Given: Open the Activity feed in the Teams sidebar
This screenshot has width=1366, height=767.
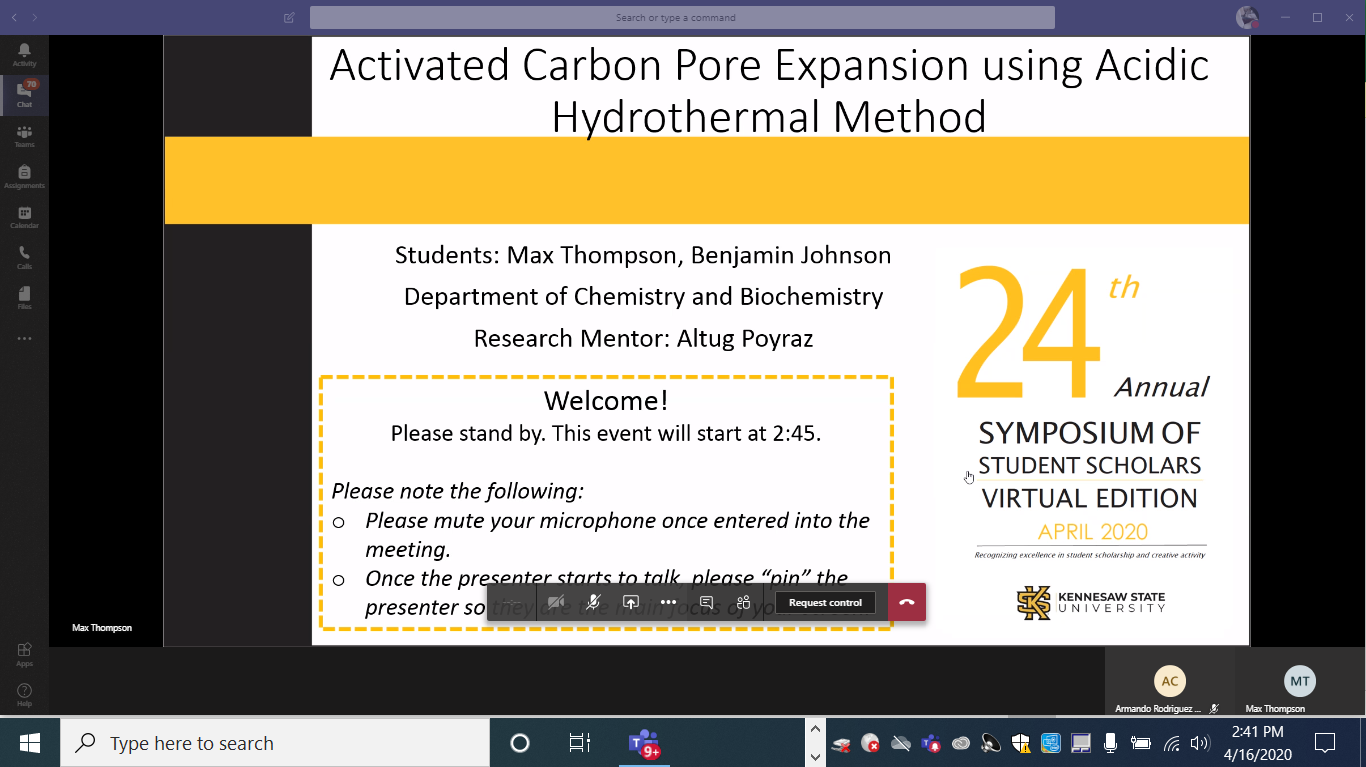Looking at the screenshot, I should pos(24,54).
